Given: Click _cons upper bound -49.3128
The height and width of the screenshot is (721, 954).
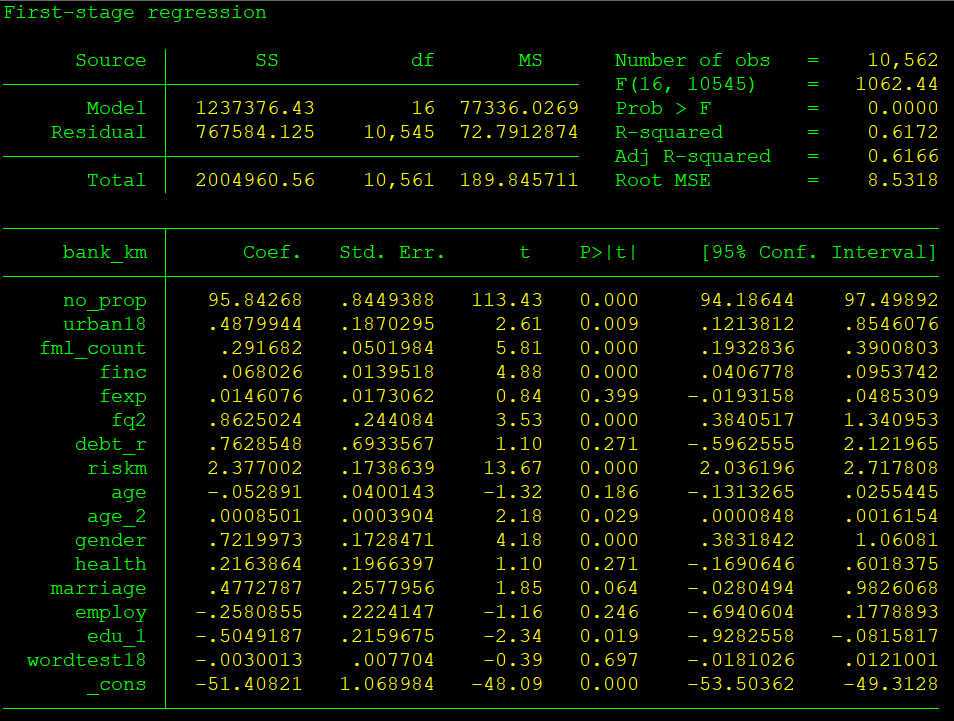Looking at the screenshot, I should 891,684.
